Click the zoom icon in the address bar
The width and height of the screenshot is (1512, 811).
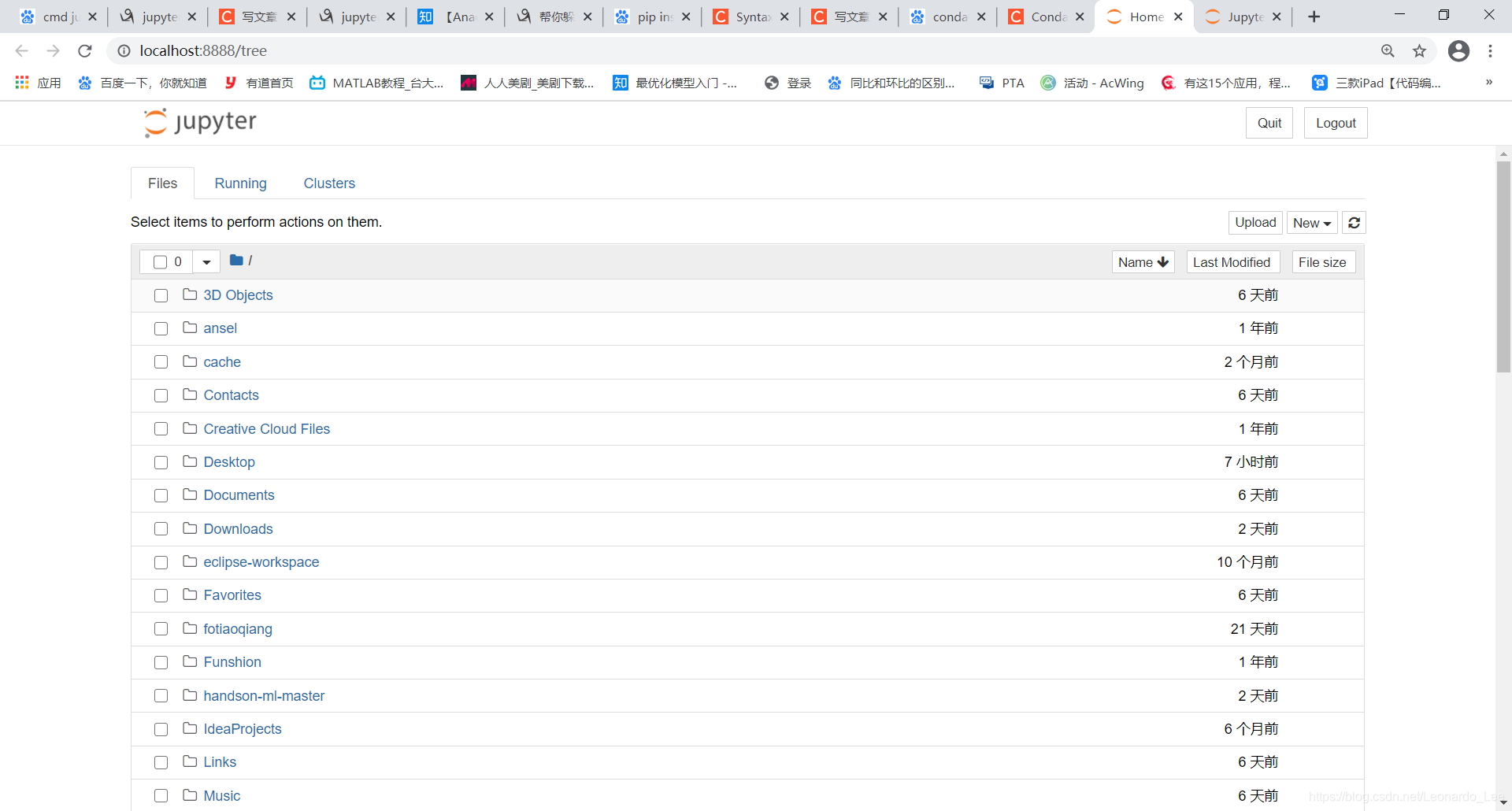tap(1388, 50)
